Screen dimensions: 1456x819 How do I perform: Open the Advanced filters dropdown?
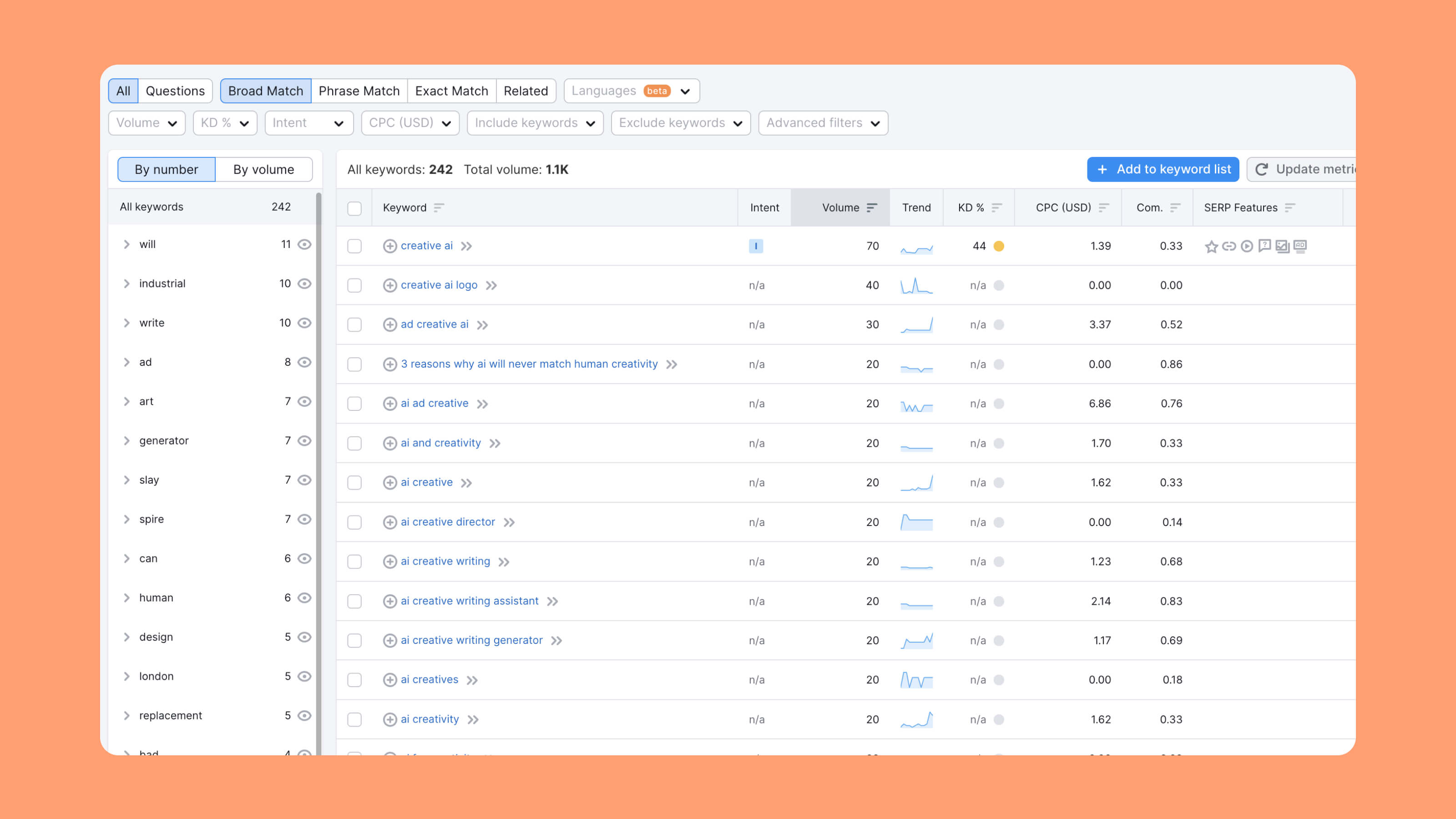823,123
